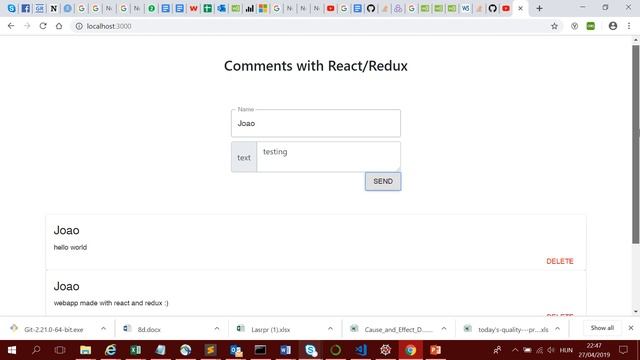Open downloaded Git-2.21.0-64-bit.exe file
The width and height of the screenshot is (640, 360).
point(53,329)
